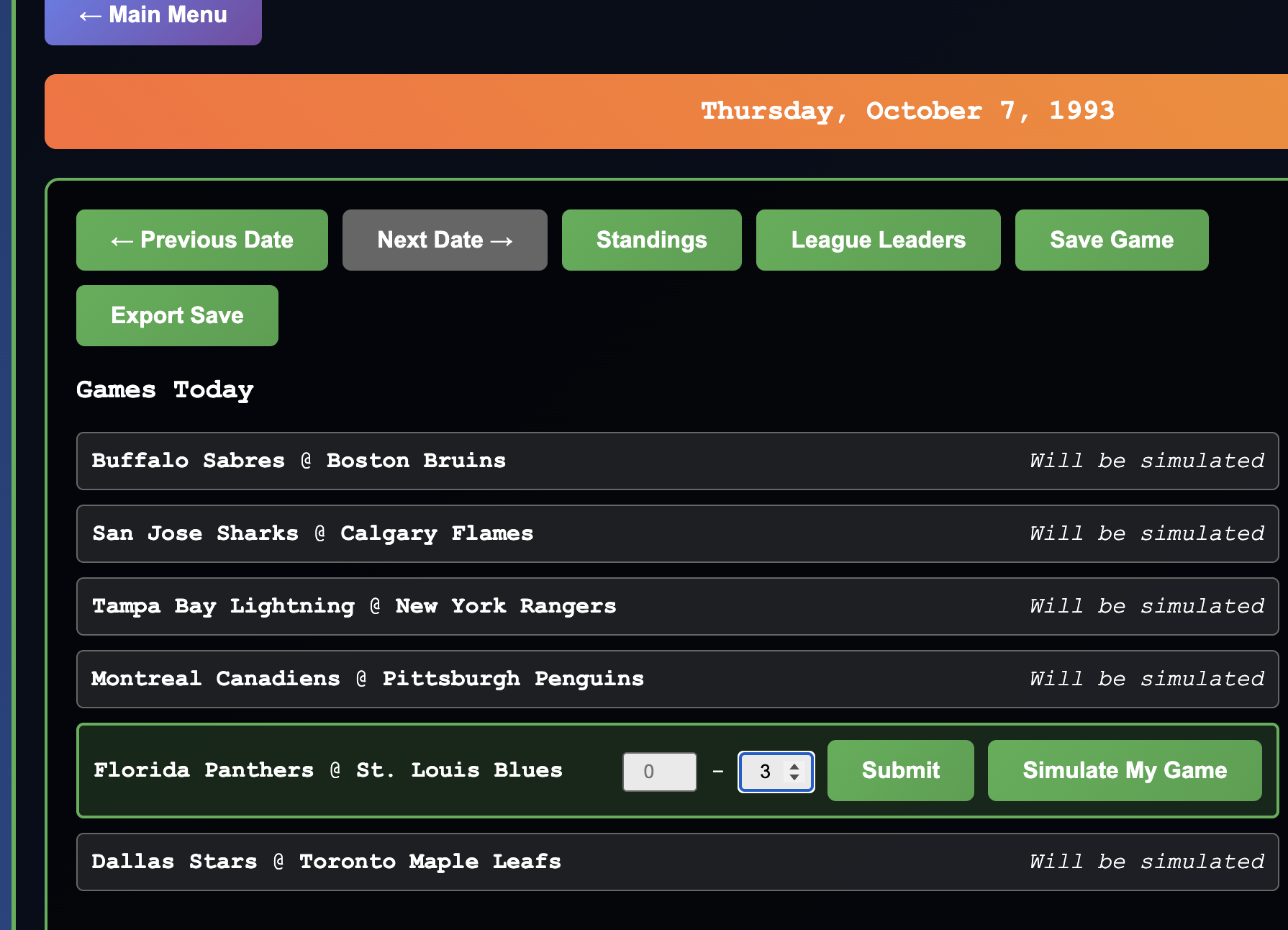Open the Standings page

pyautogui.click(x=650, y=240)
